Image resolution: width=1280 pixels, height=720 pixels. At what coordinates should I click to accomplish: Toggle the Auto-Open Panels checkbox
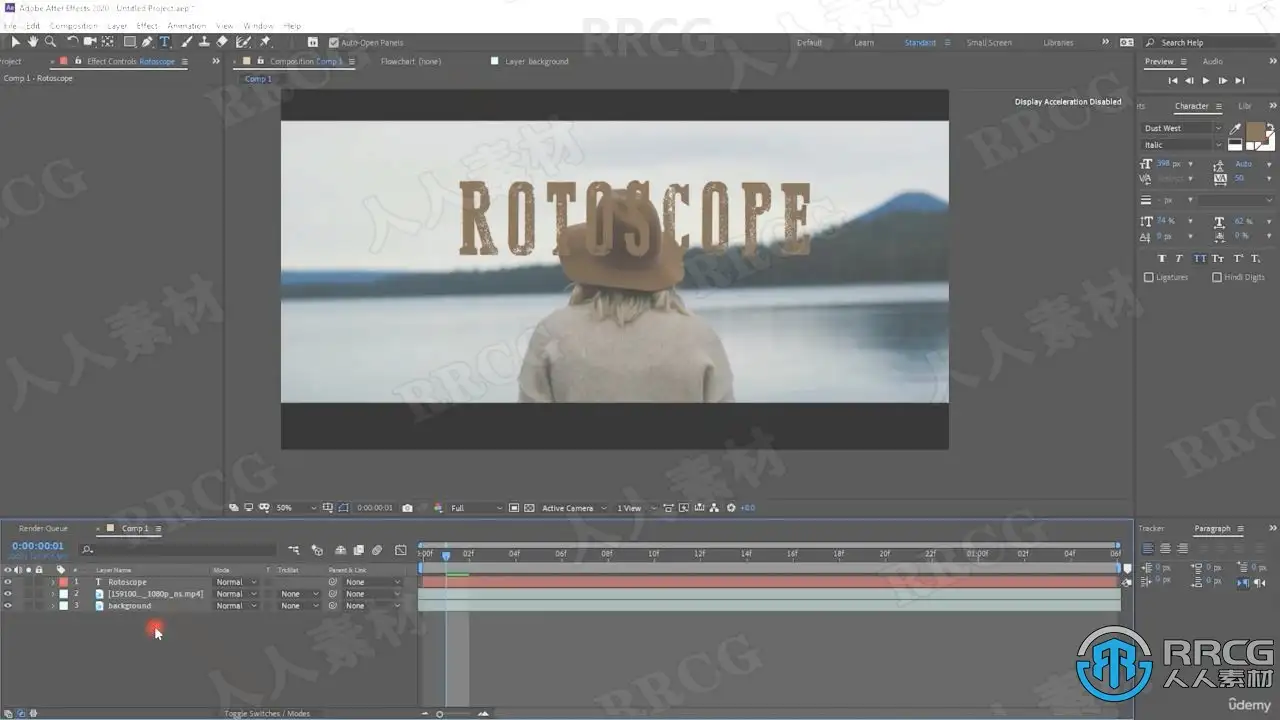click(x=334, y=43)
